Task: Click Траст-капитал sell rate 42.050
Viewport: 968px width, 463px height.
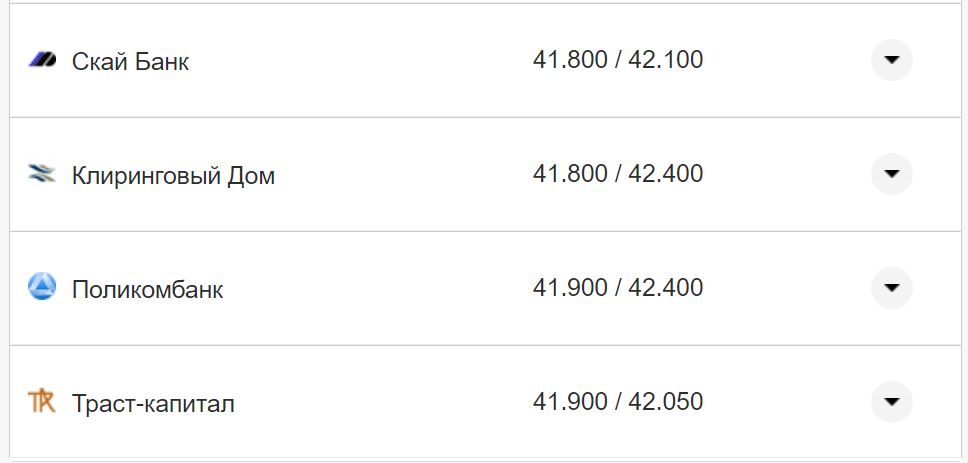Action: pyautogui.click(x=665, y=402)
